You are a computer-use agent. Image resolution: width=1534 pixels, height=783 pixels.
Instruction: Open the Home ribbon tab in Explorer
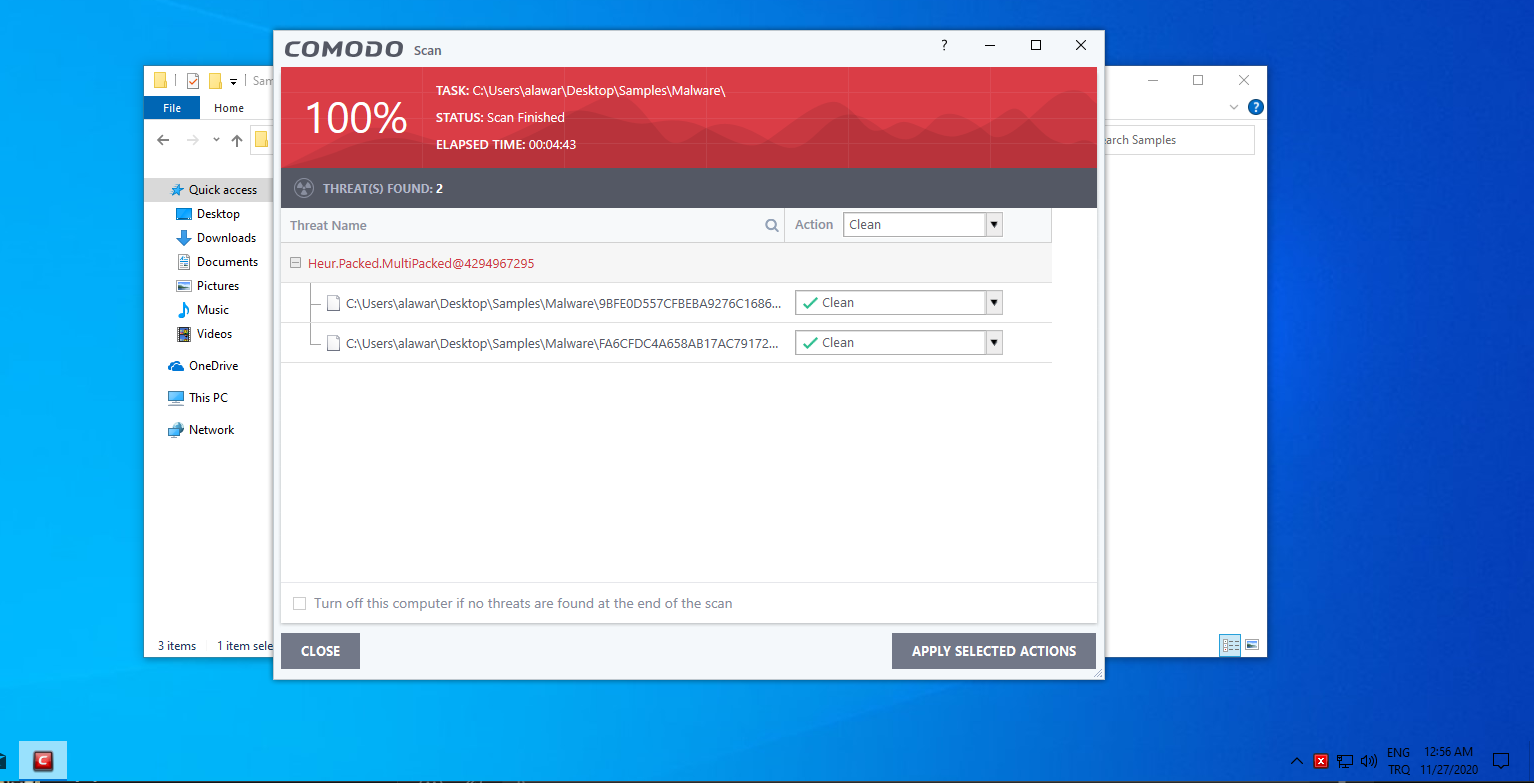pos(229,108)
